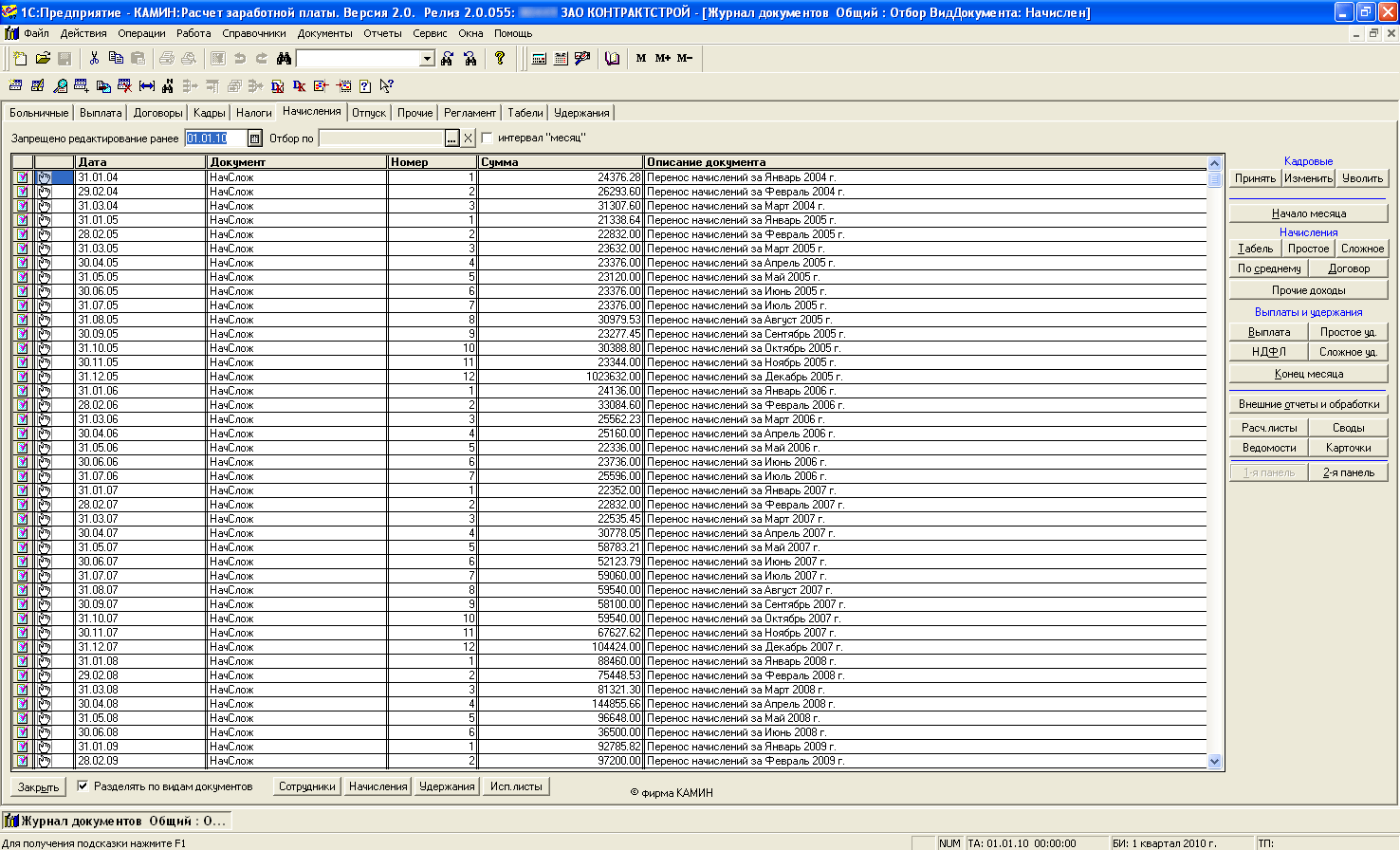The height and width of the screenshot is (850, 1400).
Task: Click the Уволить button
Action: (1362, 178)
